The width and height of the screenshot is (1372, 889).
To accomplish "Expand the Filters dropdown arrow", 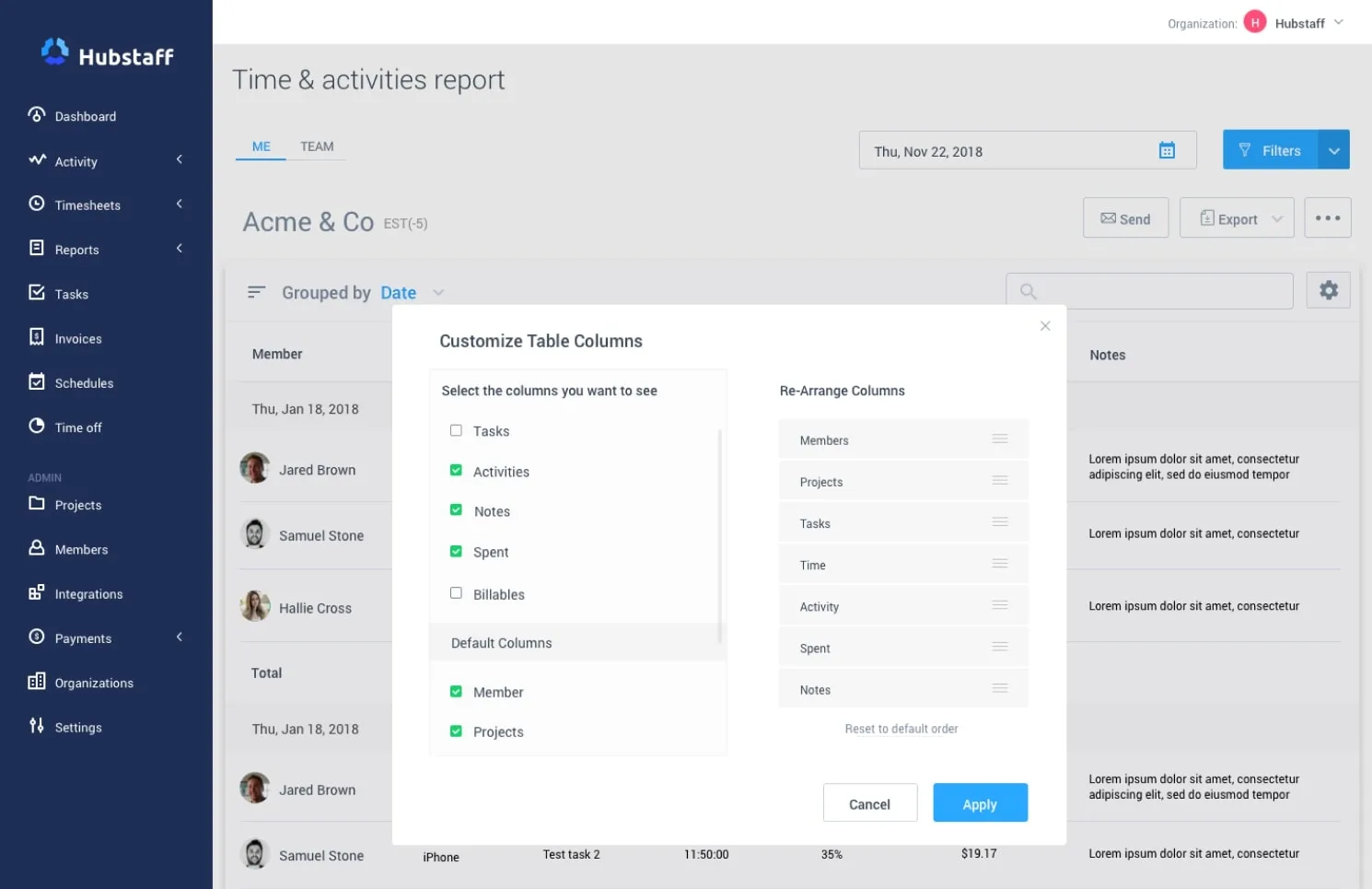I will [1333, 151].
